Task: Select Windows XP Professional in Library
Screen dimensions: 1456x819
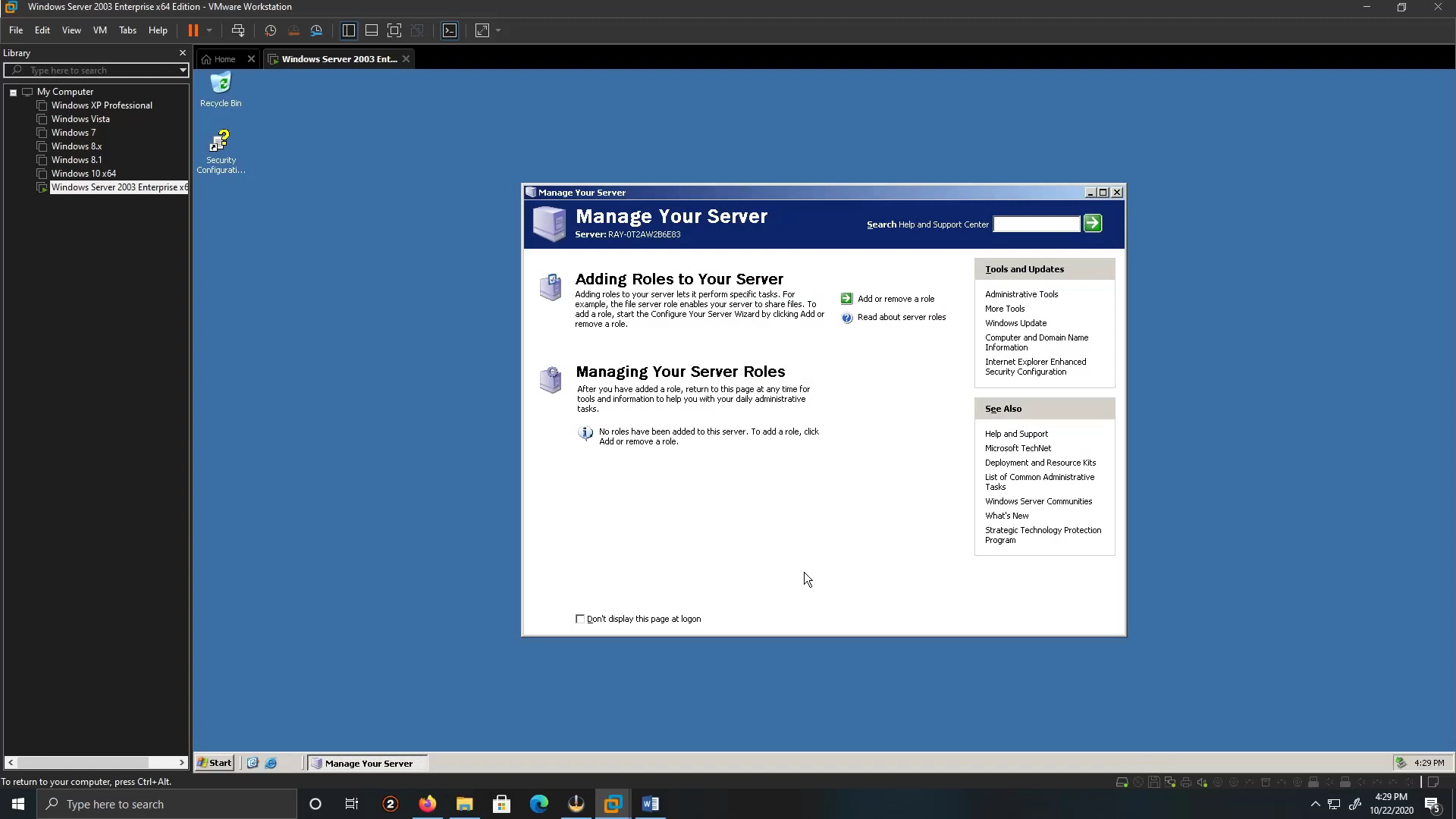Action: click(102, 105)
